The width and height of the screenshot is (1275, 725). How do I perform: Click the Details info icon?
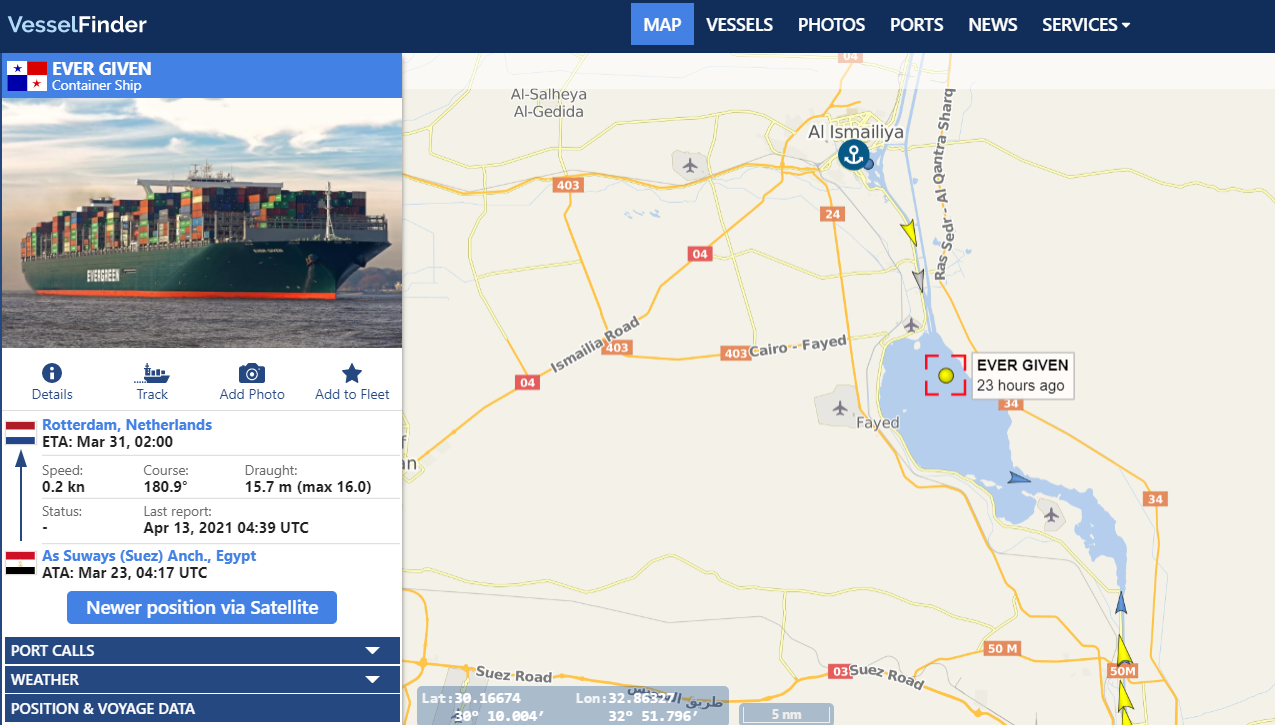(52, 374)
